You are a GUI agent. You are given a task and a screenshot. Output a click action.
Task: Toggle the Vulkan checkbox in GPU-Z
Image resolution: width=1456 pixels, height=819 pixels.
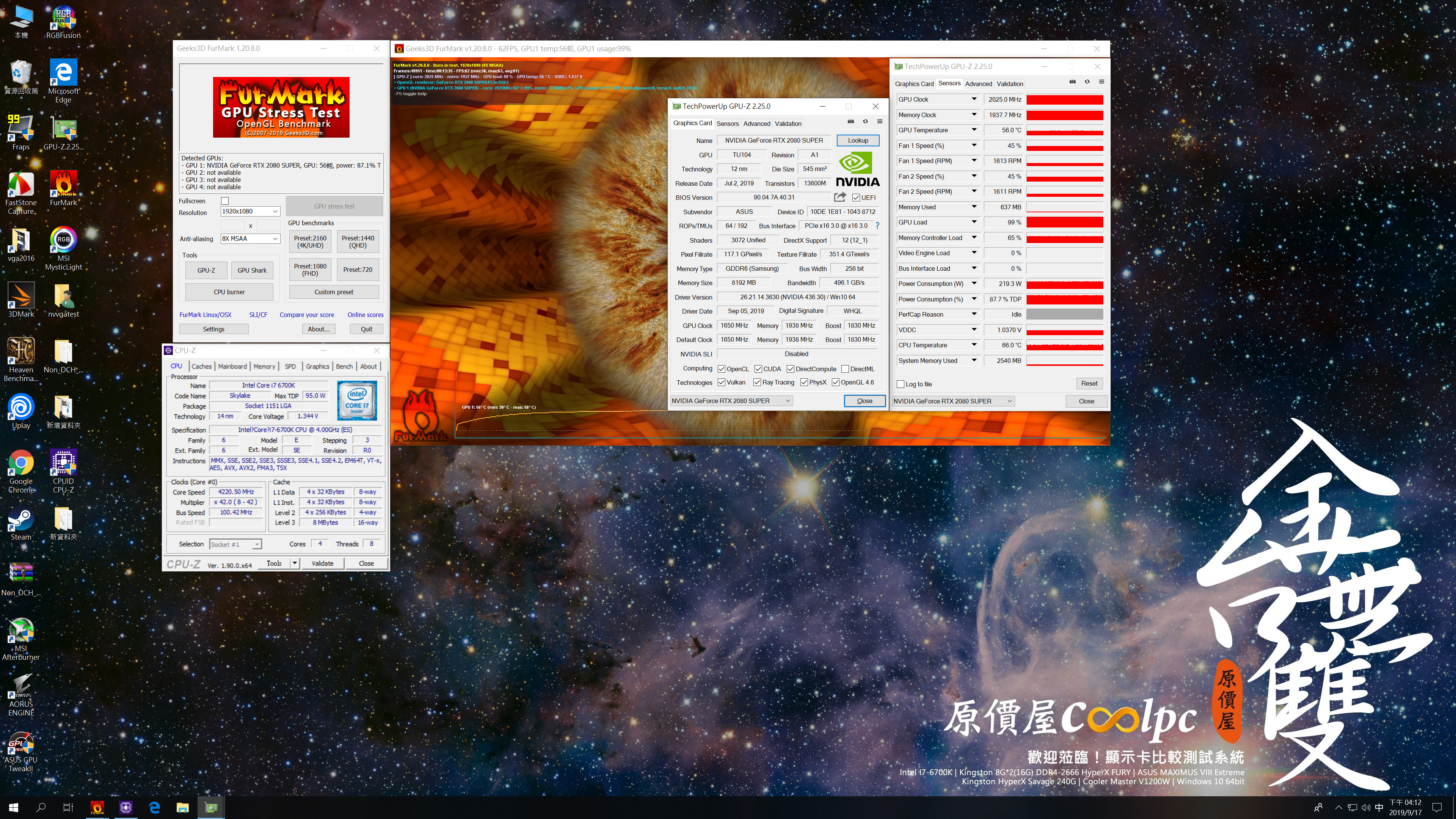(722, 383)
